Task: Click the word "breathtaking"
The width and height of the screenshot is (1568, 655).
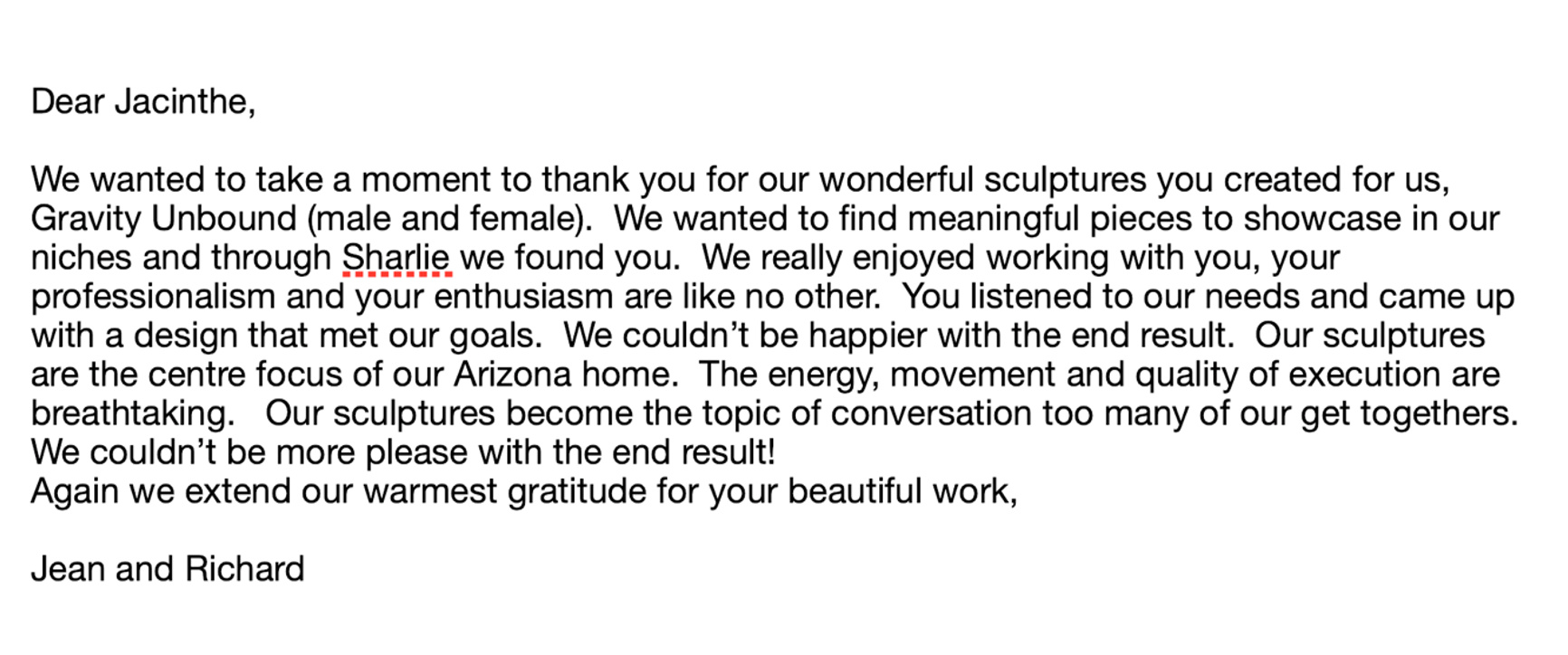Action: coord(128,413)
